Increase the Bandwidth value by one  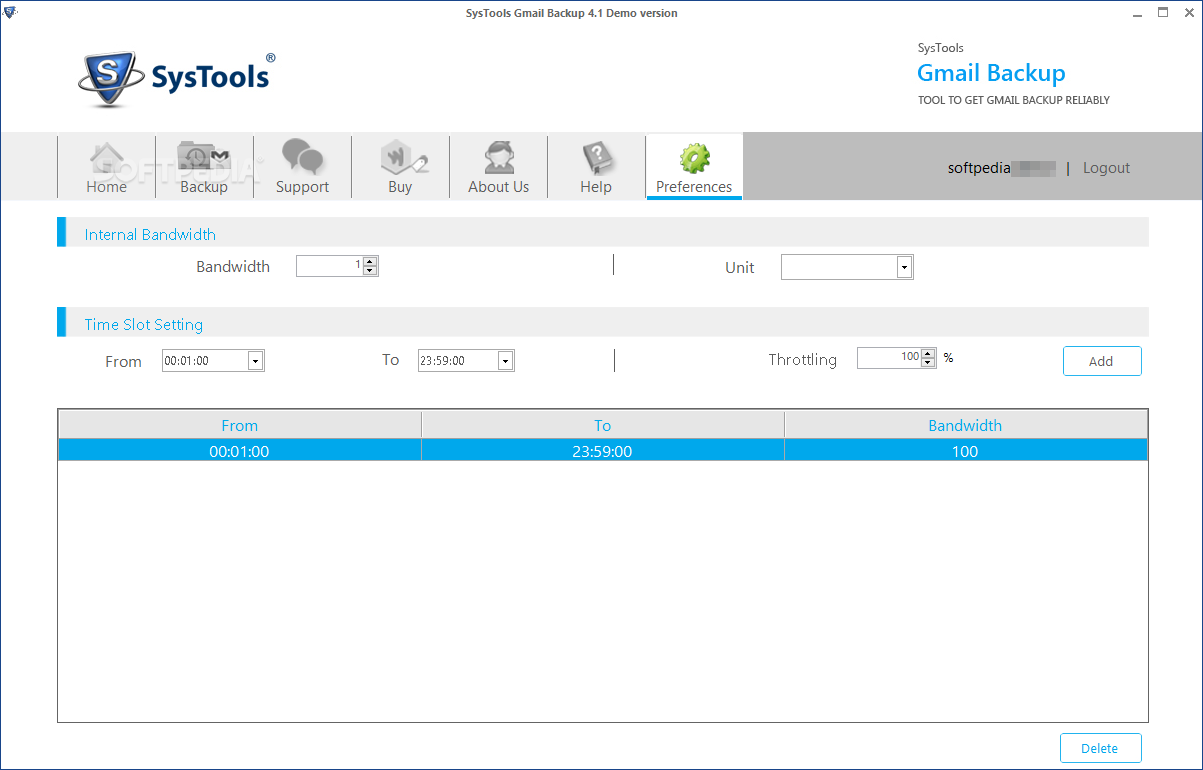tap(370, 262)
